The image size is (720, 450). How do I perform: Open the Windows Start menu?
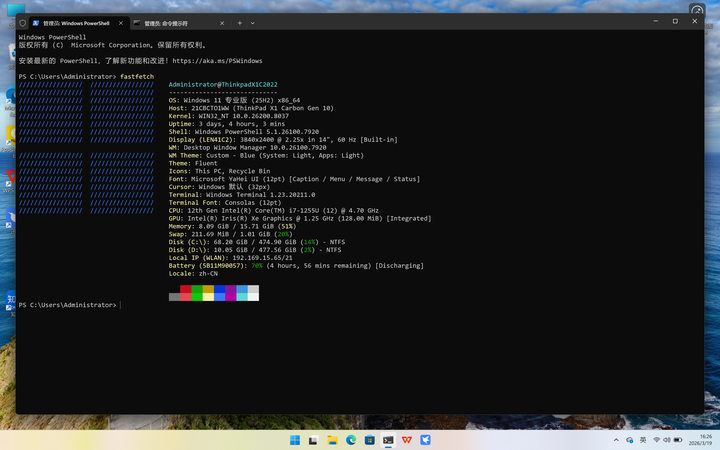(x=295, y=440)
